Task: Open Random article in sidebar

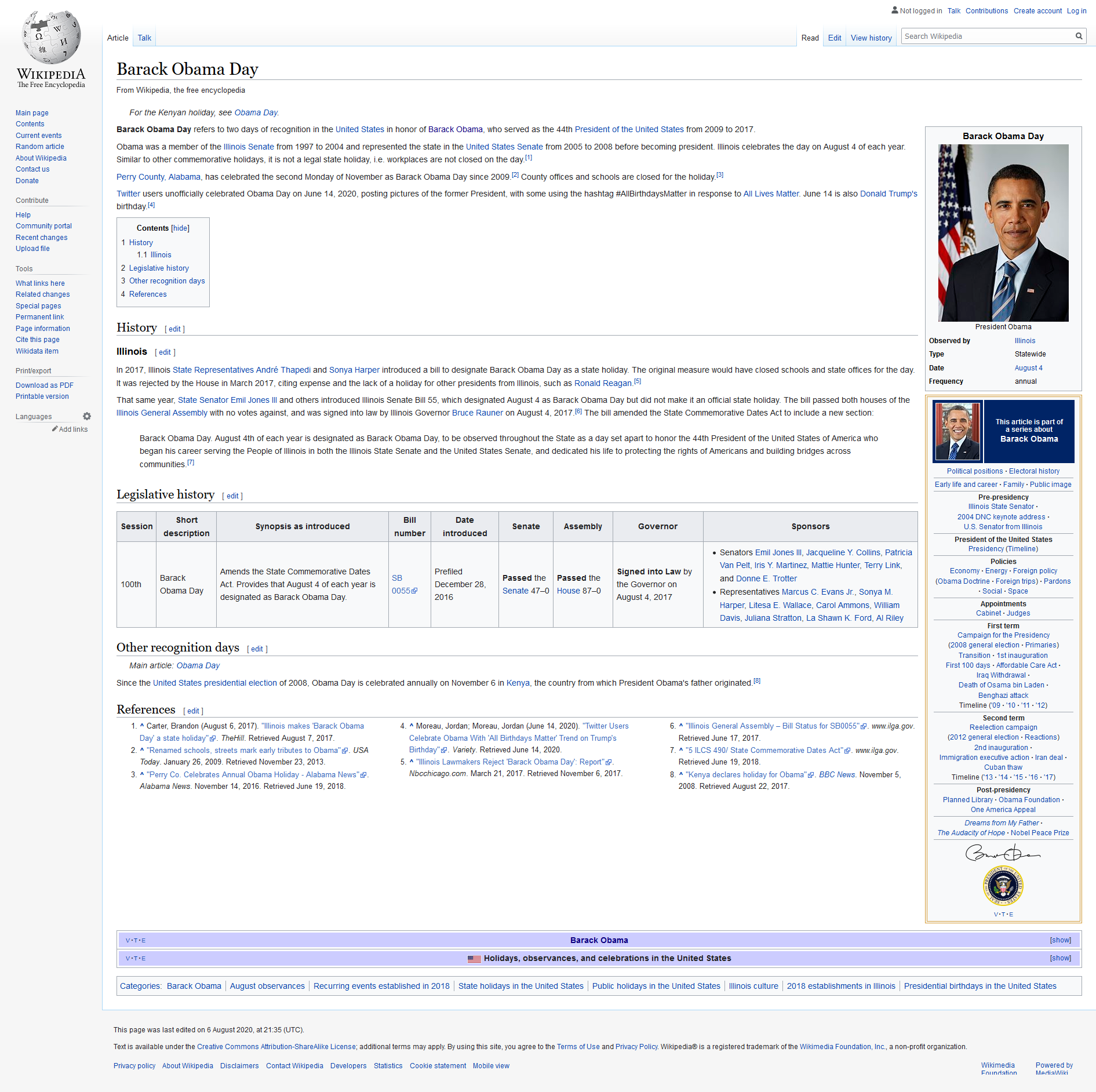Action: point(39,147)
